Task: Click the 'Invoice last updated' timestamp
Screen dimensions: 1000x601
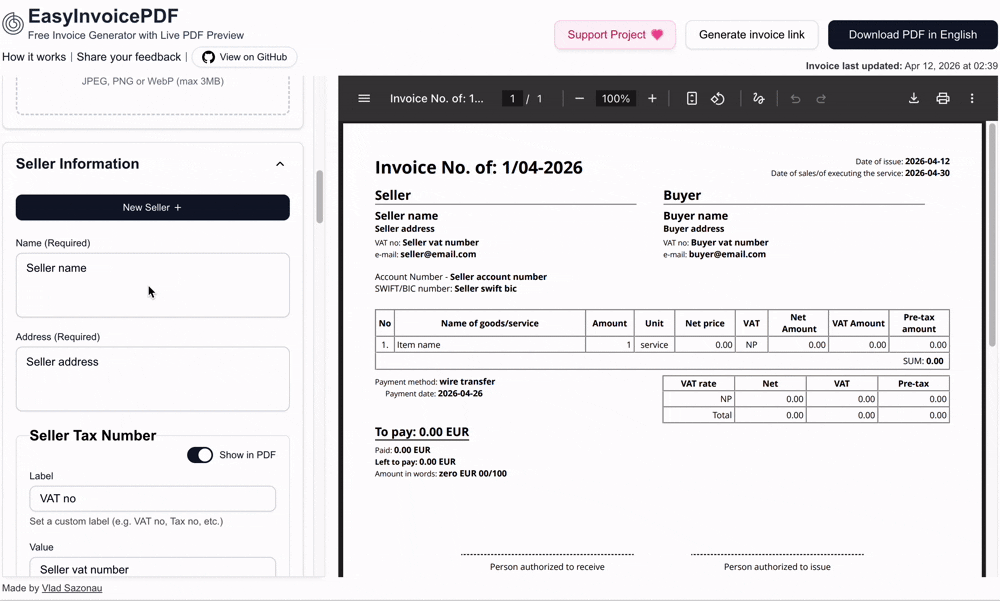Action: pos(901,66)
